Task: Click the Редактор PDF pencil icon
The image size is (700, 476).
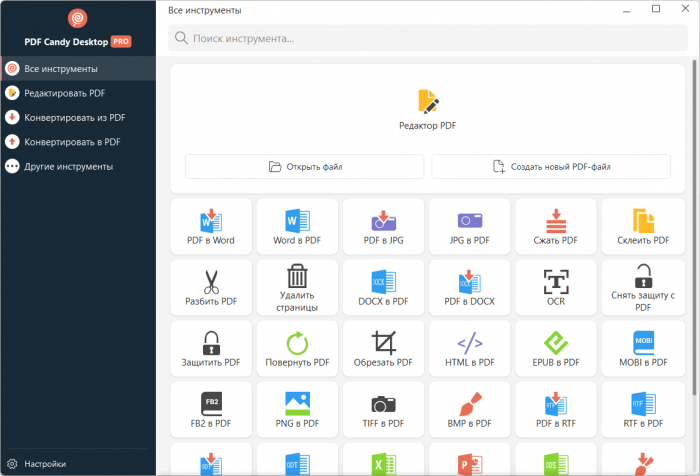Action: coord(428,101)
